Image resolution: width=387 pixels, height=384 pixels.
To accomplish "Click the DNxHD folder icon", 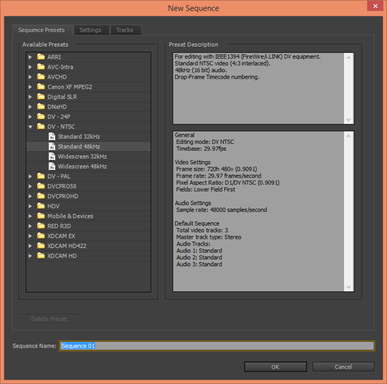I will click(41, 107).
